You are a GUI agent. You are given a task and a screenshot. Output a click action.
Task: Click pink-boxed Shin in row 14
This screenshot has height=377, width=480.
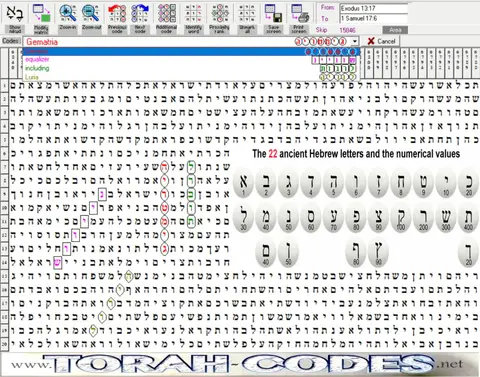pos(57,263)
